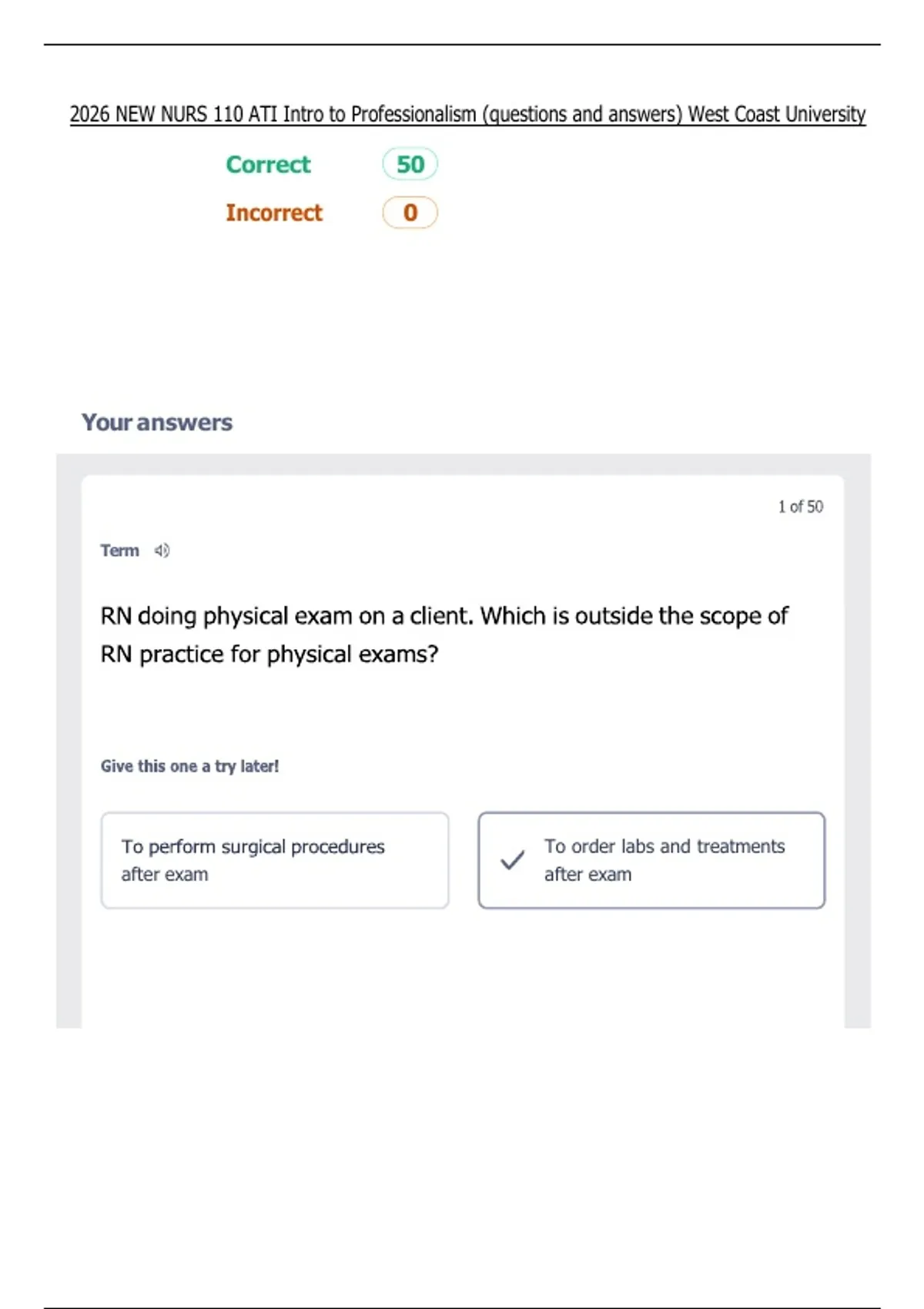Click 'West Coast University' in the title
The width and height of the screenshot is (924, 1309).
tap(776, 114)
